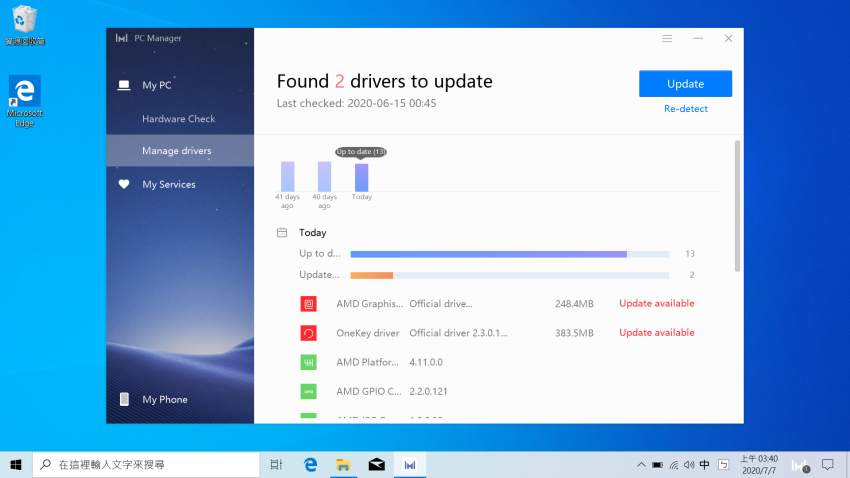850x478 pixels.
Task: Click the AMD Platfor... driver name
Action: [367, 362]
